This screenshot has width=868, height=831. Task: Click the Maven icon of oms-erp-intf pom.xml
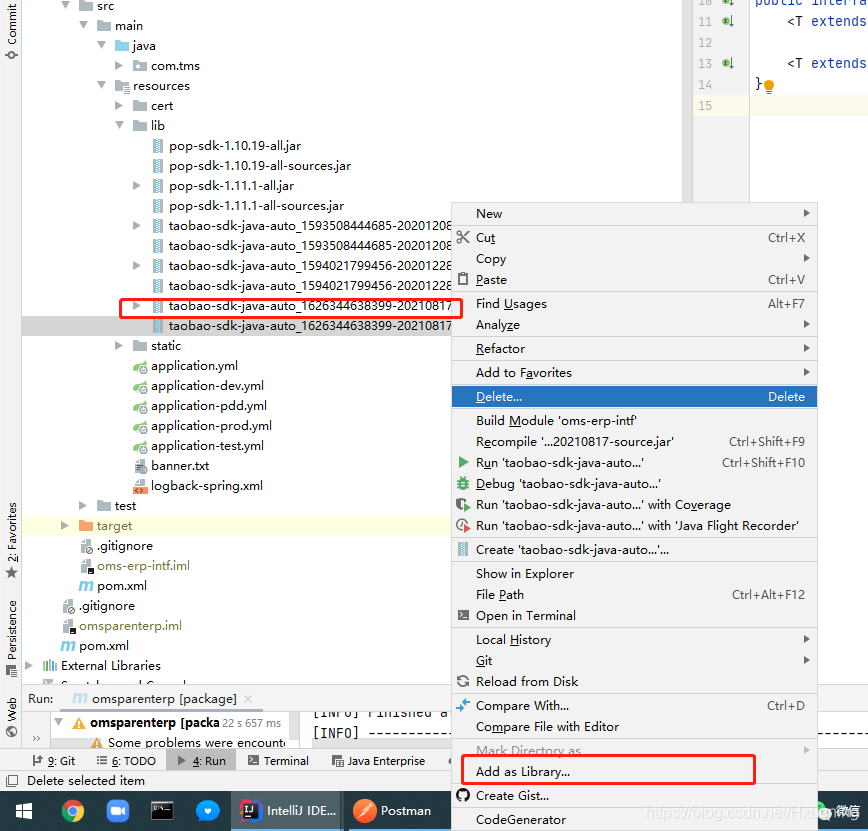[x=86, y=585]
